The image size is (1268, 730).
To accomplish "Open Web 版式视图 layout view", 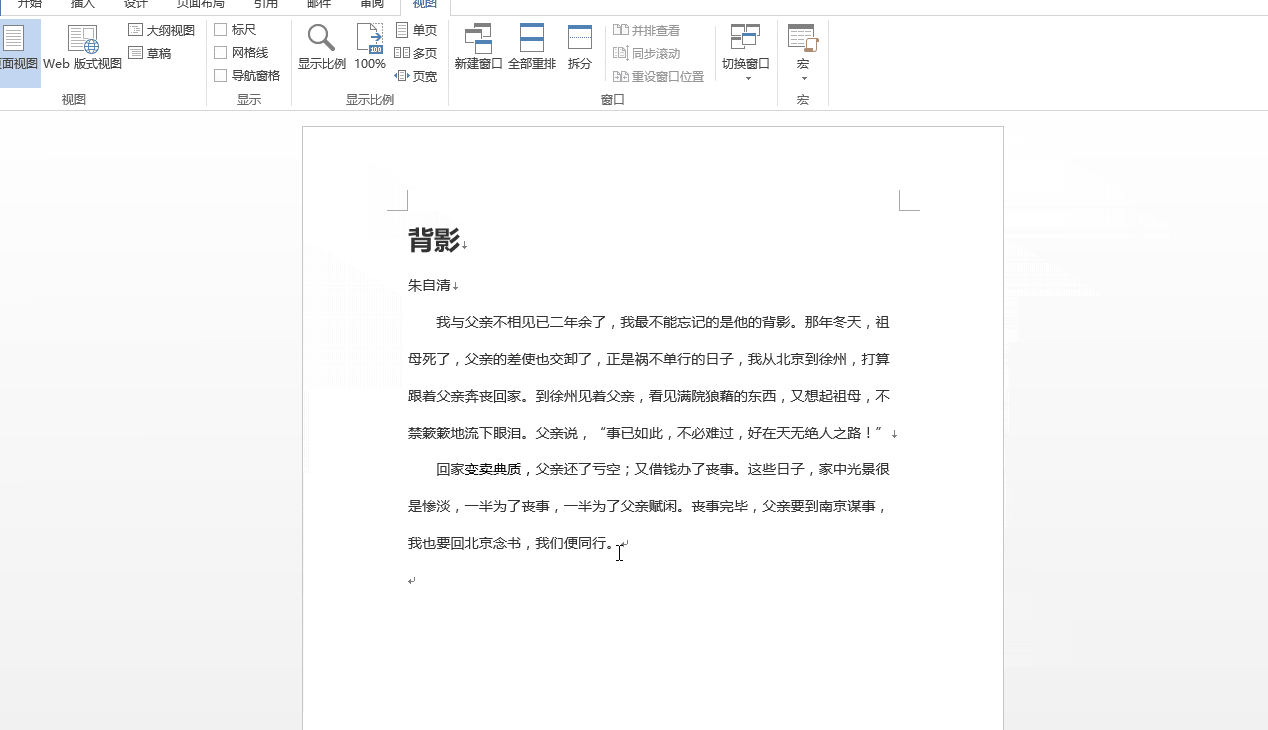I will tap(83, 48).
